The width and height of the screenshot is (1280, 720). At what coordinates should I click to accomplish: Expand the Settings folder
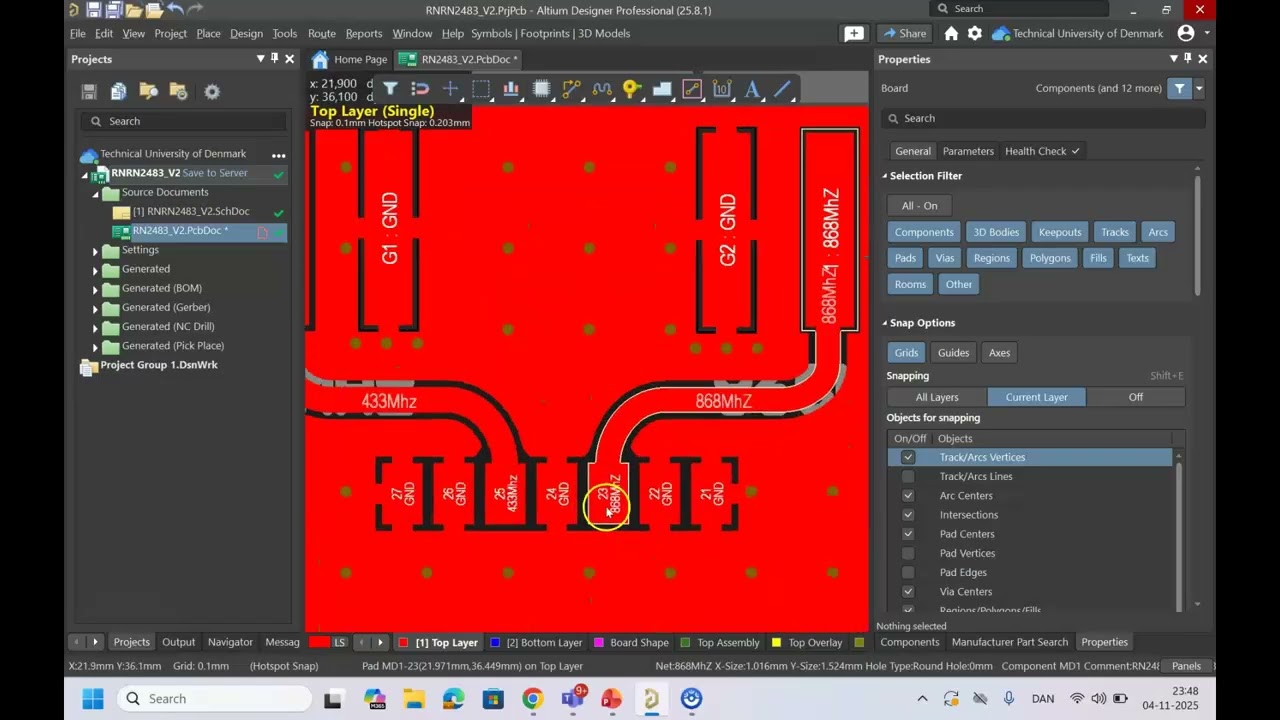(96, 251)
